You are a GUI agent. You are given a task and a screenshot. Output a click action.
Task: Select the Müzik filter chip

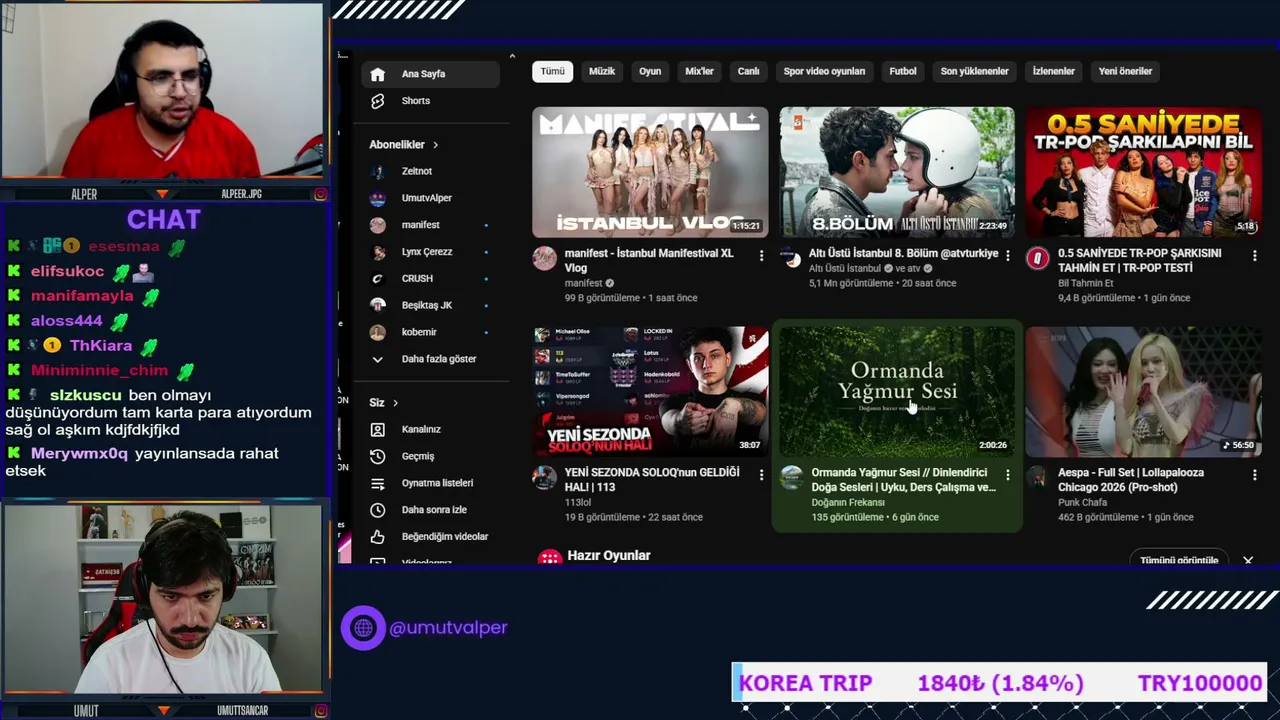[602, 71]
